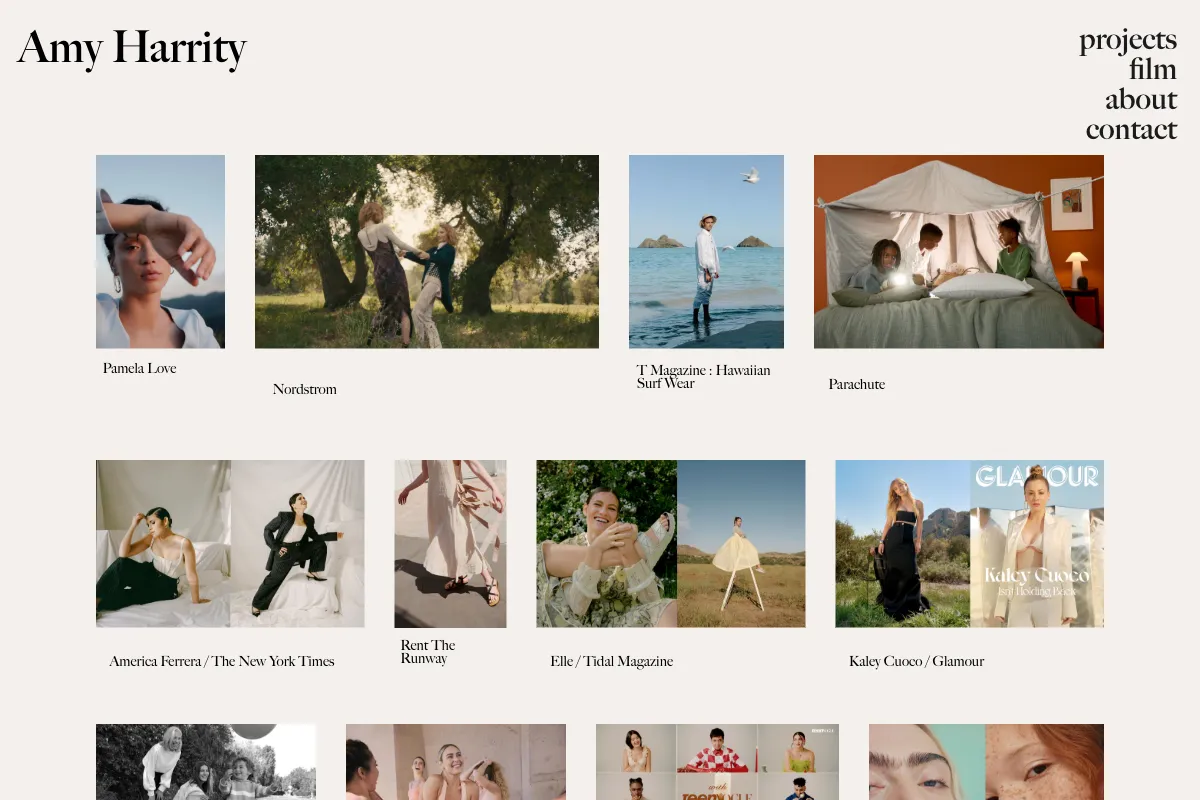Open the freckled face close-up thumbnail
Image resolution: width=1200 pixels, height=800 pixels.
[986, 762]
